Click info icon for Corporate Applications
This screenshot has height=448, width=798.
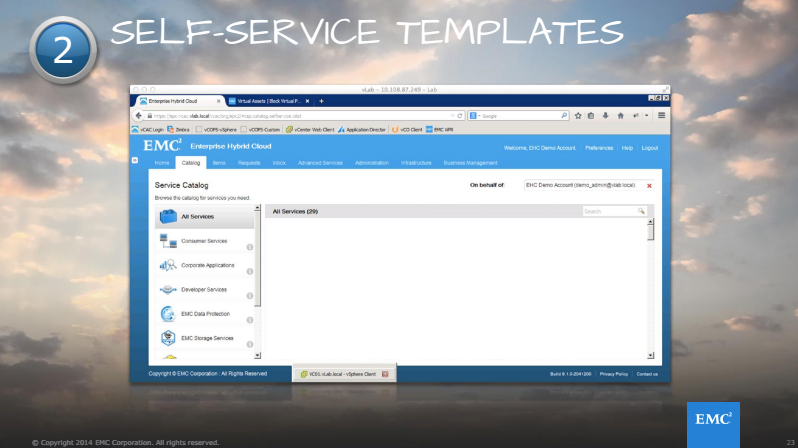[x=250, y=271]
